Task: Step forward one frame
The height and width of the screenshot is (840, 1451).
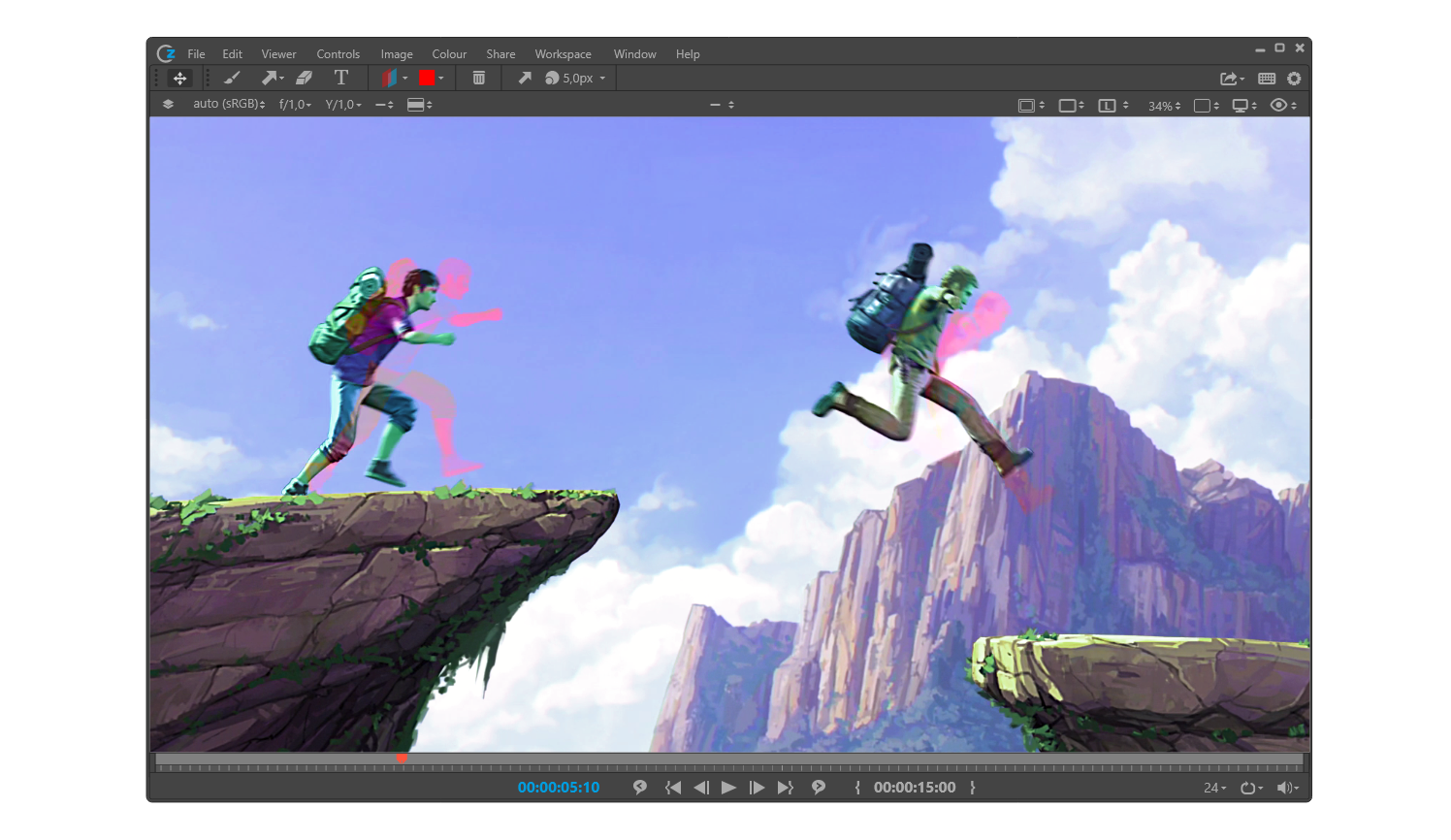Action: coord(757,788)
